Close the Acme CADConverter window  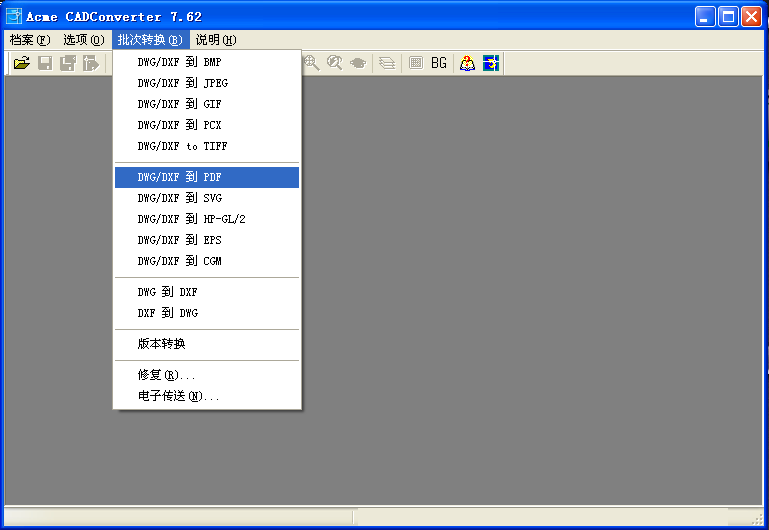click(x=751, y=17)
